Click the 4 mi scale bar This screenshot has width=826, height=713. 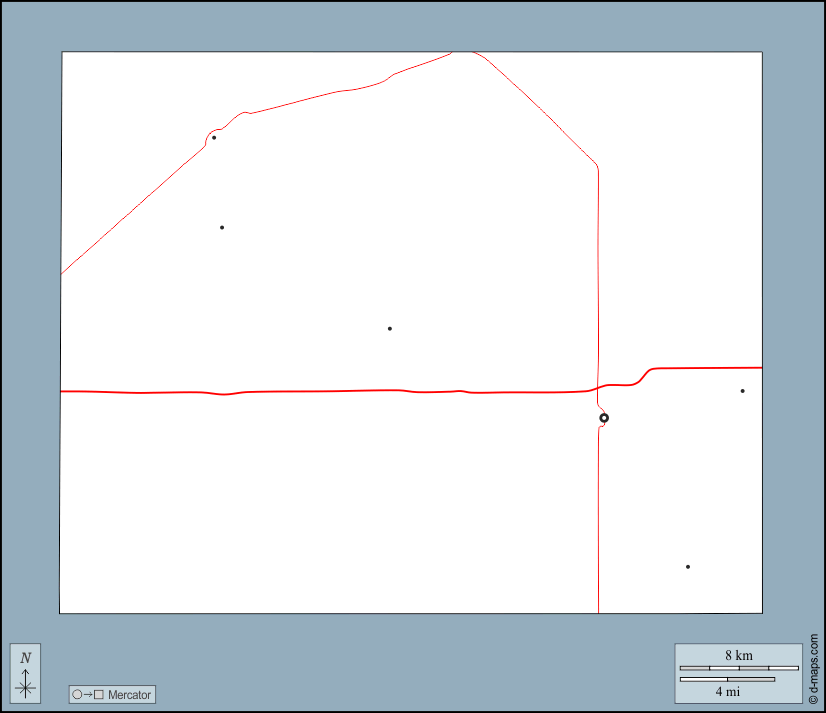pyautogui.click(x=727, y=680)
